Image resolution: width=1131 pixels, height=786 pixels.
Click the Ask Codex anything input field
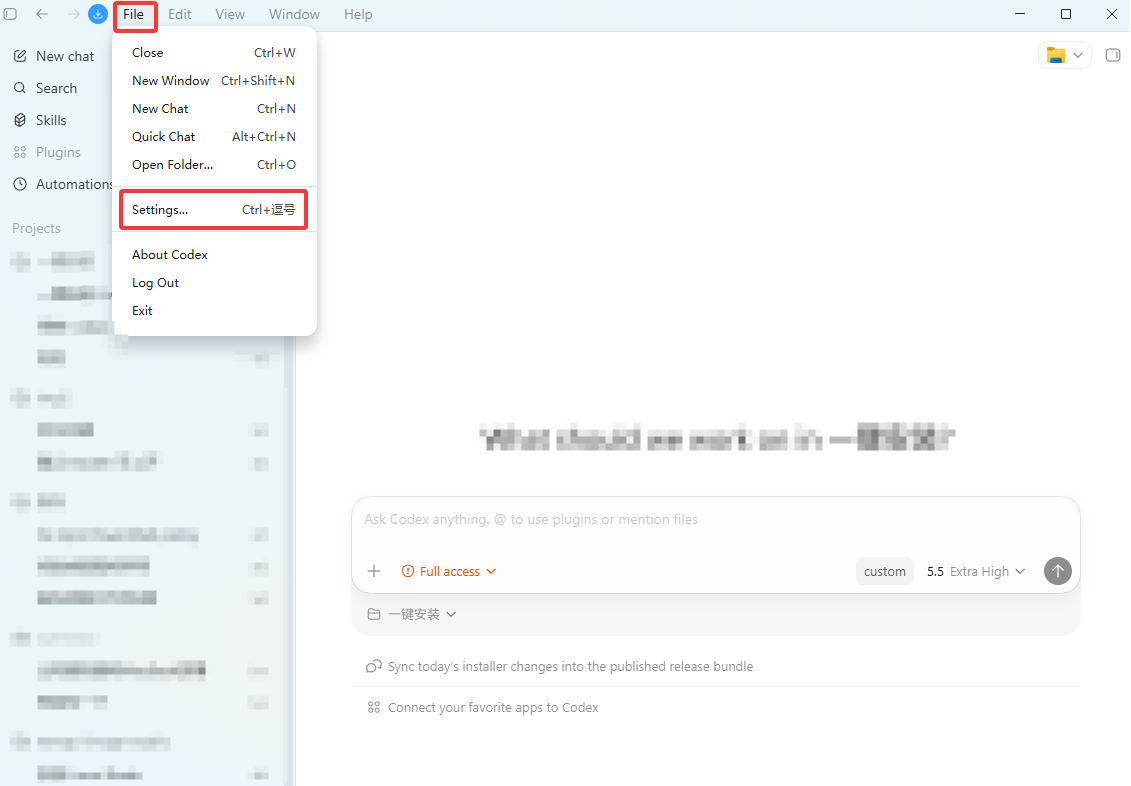pyautogui.click(x=716, y=520)
